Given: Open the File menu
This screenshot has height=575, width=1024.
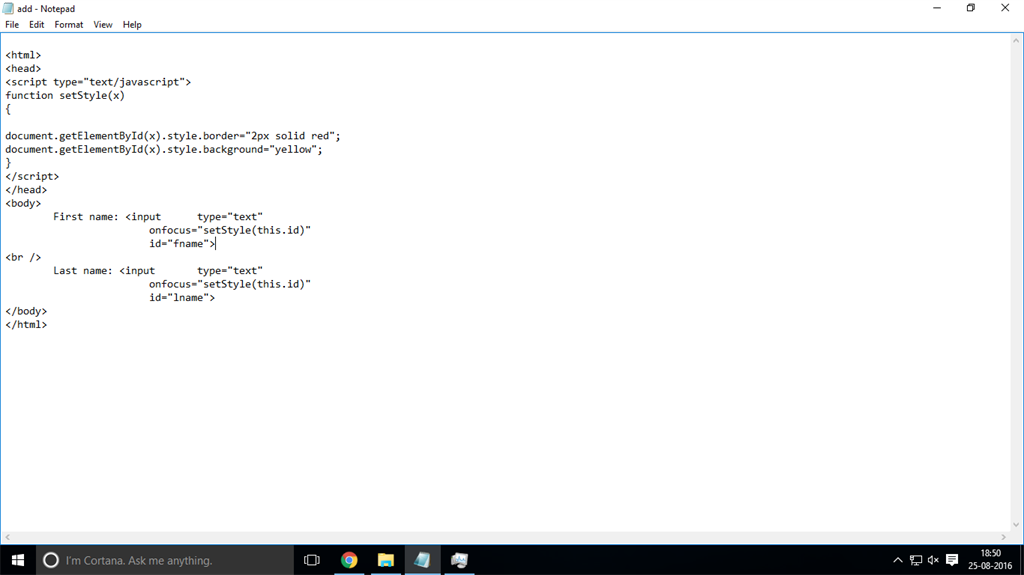Looking at the screenshot, I should pos(12,25).
